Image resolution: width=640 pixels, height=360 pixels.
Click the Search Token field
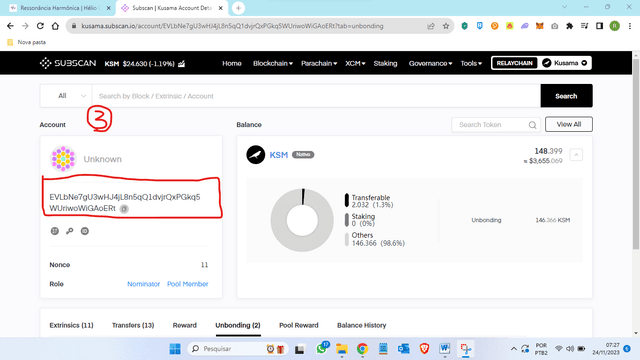[496, 125]
